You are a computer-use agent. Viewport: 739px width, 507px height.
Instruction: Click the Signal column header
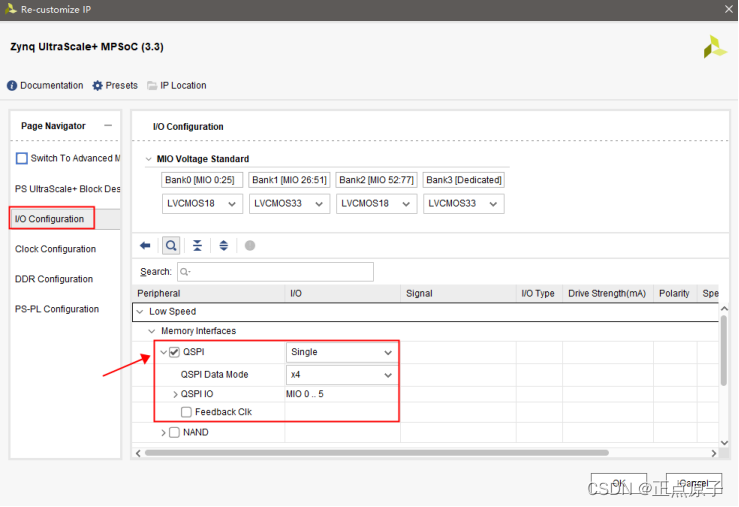click(459, 294)
